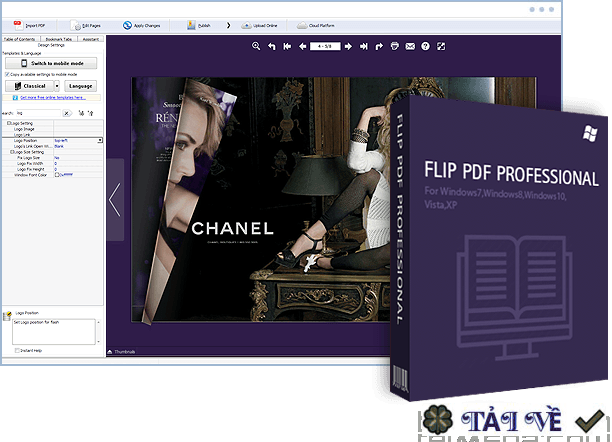Select the Logo Link row

pos(53,134)
